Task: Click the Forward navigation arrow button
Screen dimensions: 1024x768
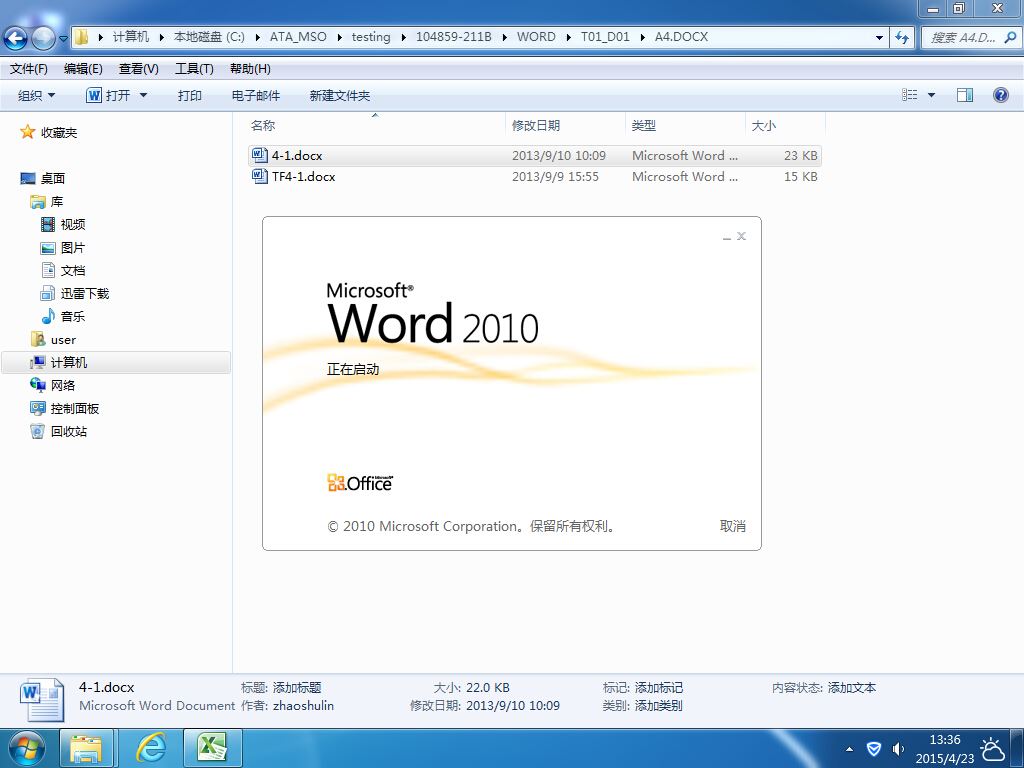Action: (x=43, y=38)
